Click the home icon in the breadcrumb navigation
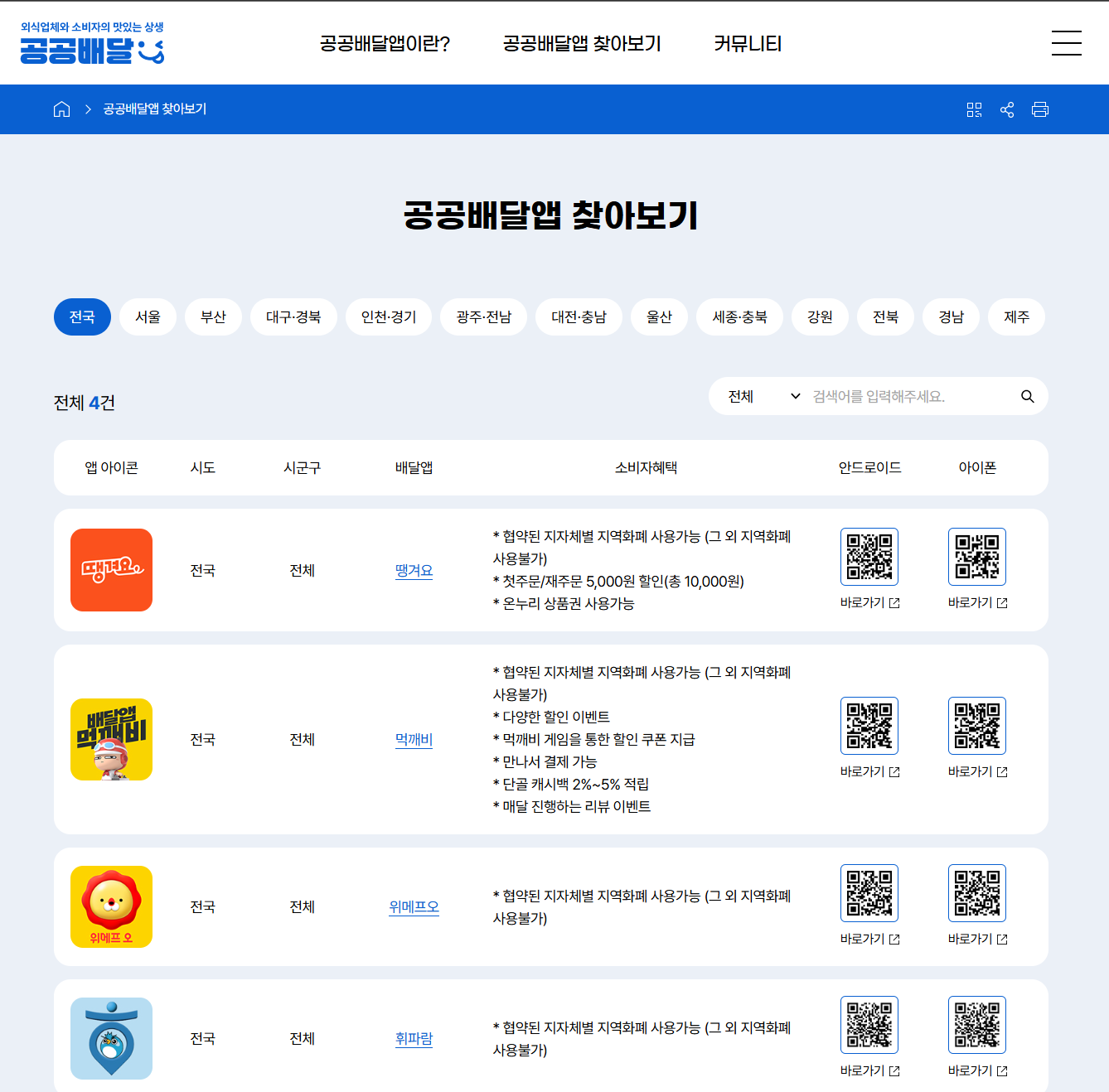This screenshot has height=1092, width=1109. 61,109
